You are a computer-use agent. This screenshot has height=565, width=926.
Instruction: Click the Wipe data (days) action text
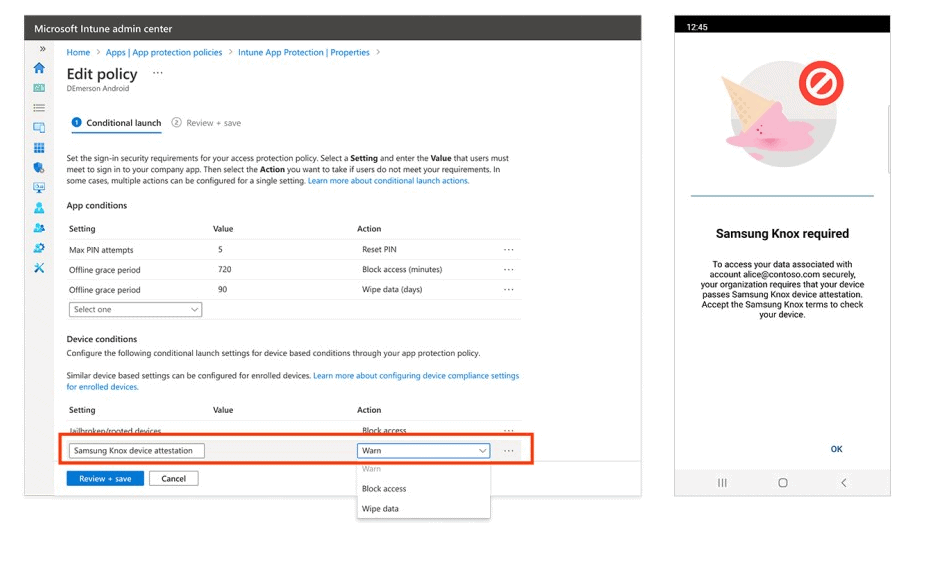pos(392,290)
